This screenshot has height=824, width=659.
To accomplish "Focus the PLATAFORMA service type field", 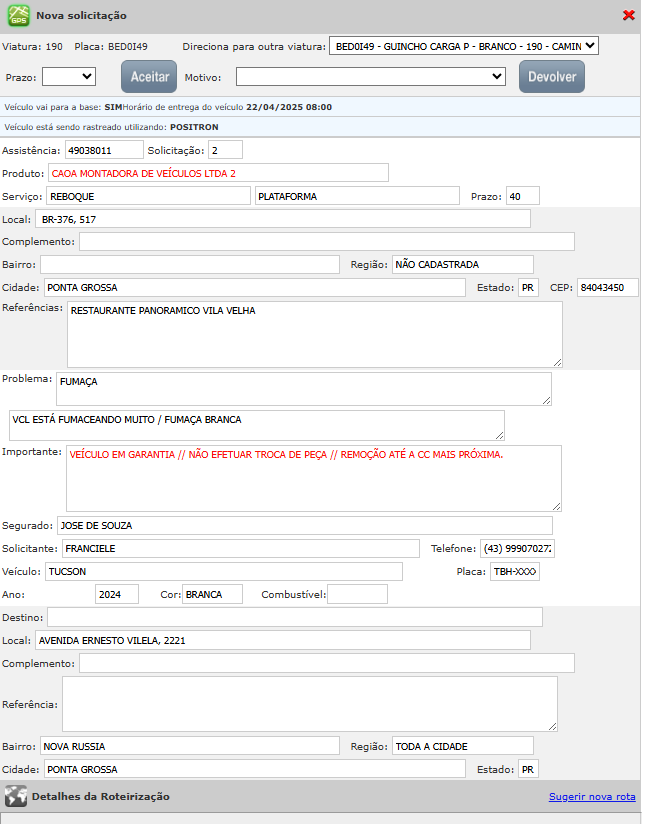I will pyautogui.click(x=356, y=196).
